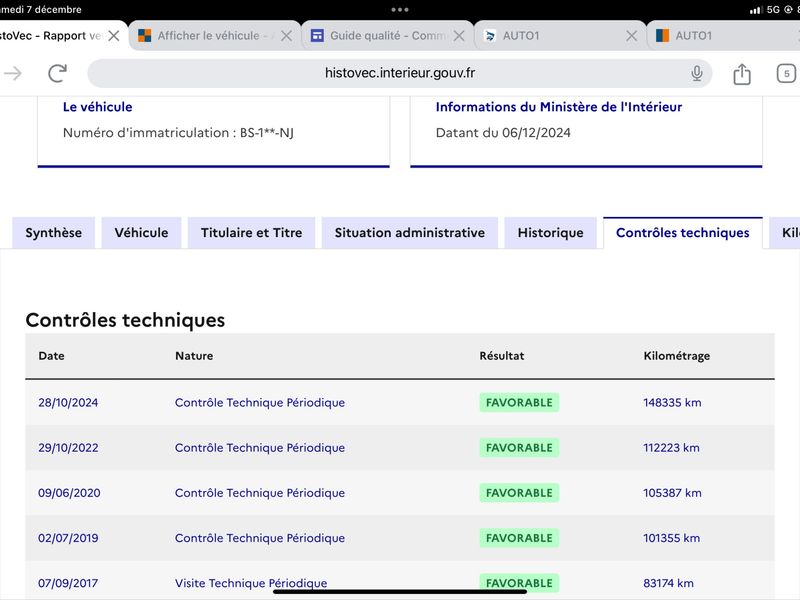Click the 101355 km mileage value
The height and width of the screenshot is (600, 800).
coord(671,538)
